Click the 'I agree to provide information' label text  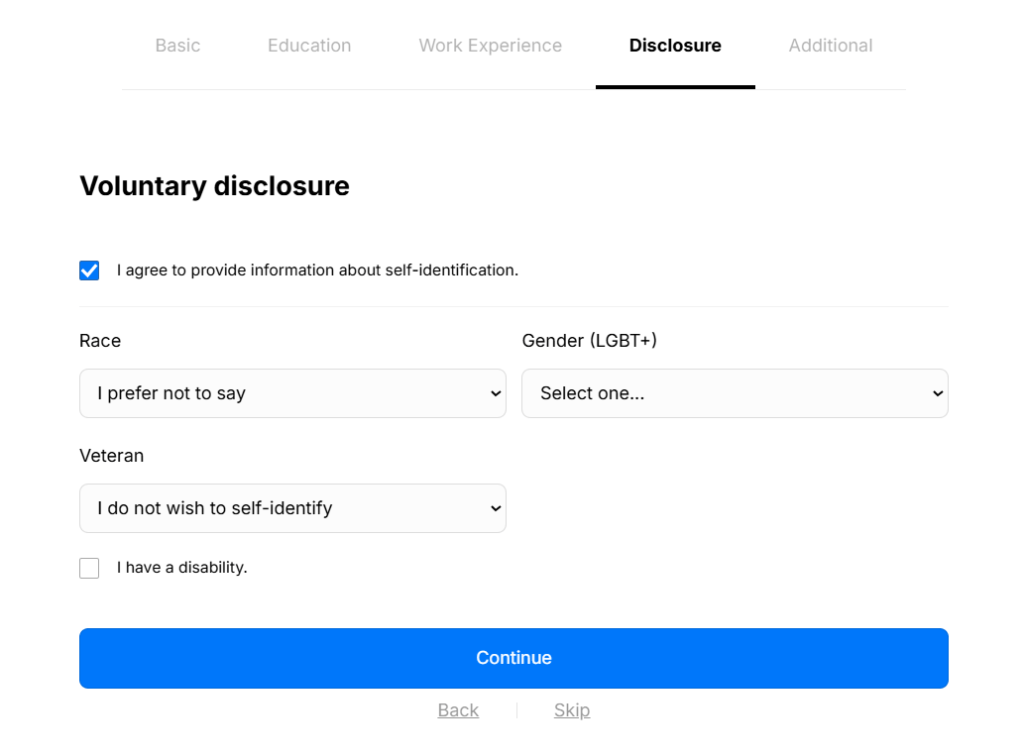317,270
